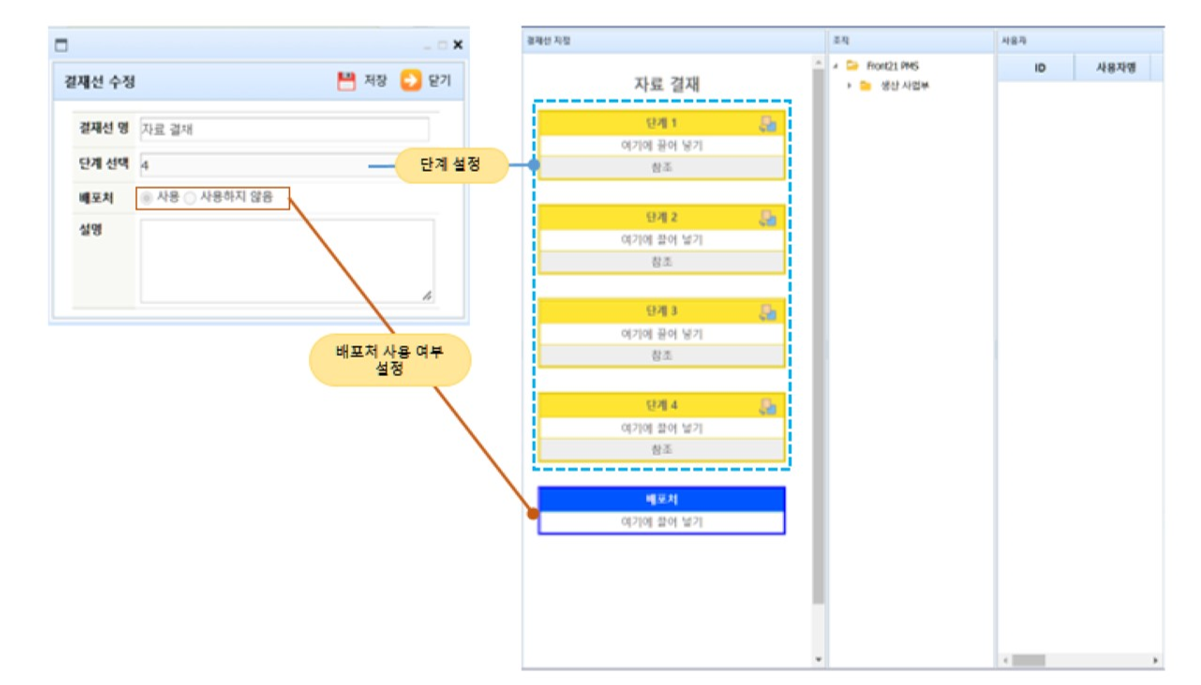The image size is (1201, 685).
Task: Select the 생산 사업부 tree label
Action: (x=906, y=85)
